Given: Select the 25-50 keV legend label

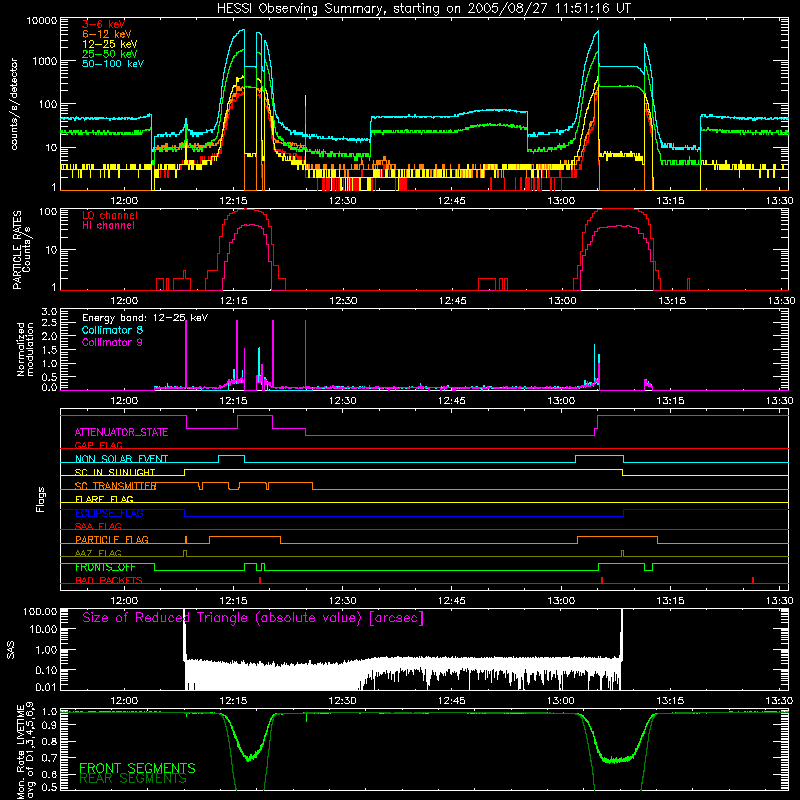Looking at the screenshot, I should point(109,54).
